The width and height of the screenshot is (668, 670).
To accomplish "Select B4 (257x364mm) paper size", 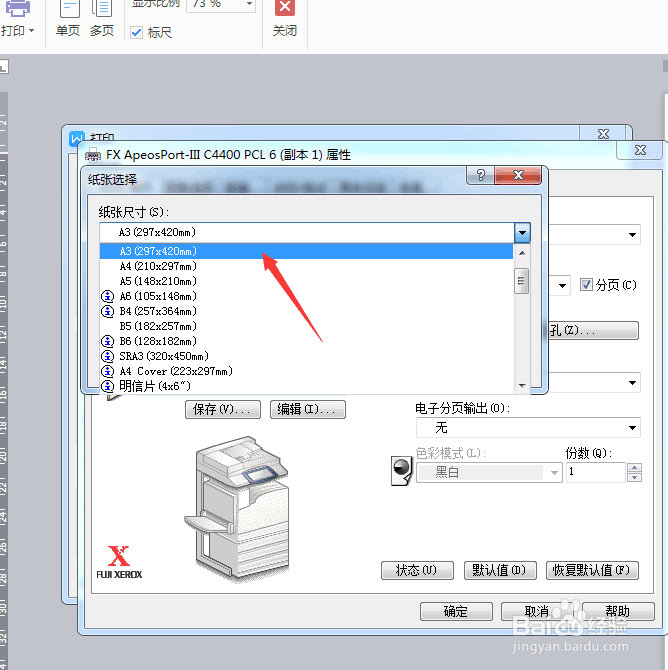I will (x=306, y=311).
